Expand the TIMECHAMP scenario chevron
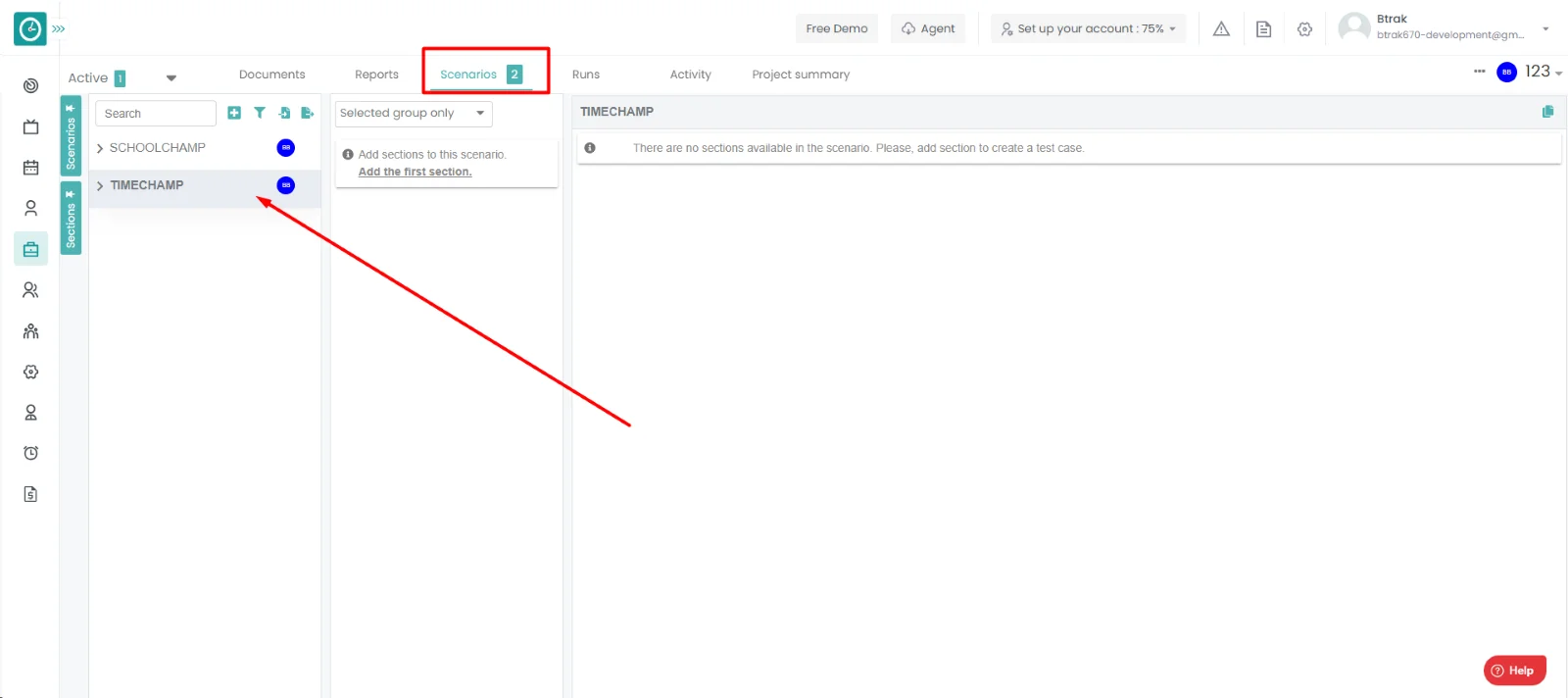This screenshot has width=1568, height=698. click(x=100, y=185)
